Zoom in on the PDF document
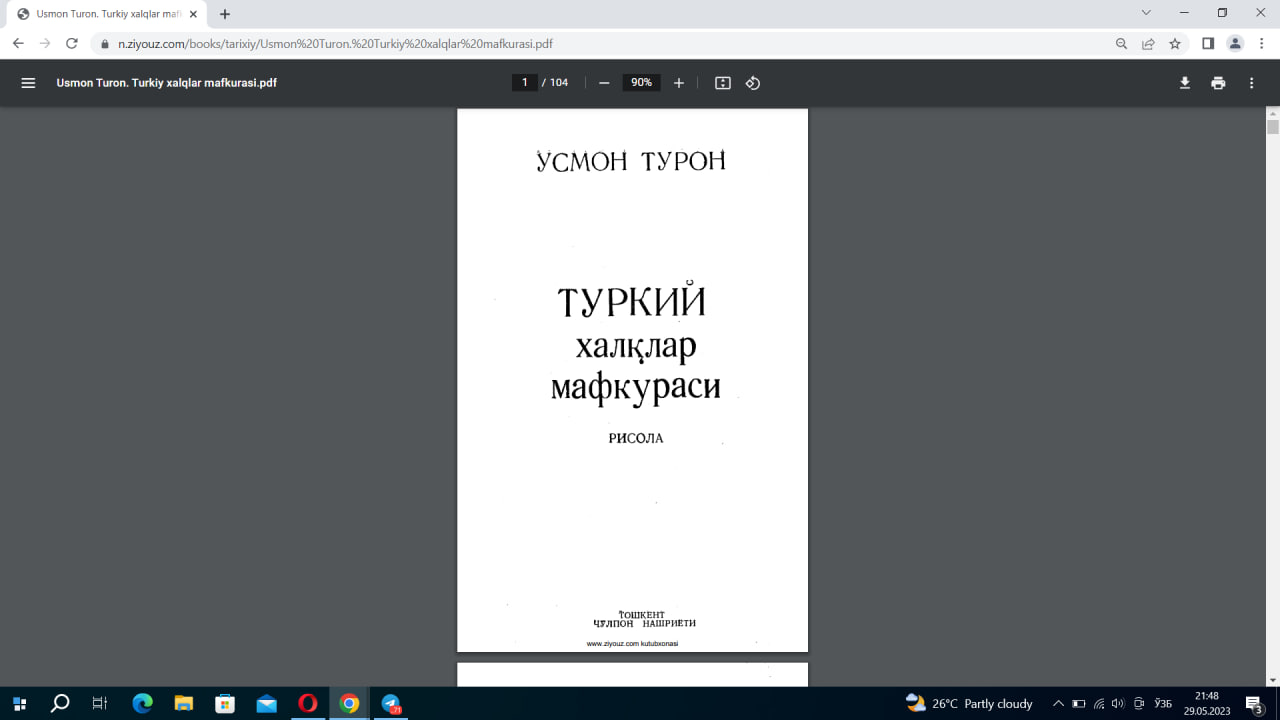 pos(678,82)
